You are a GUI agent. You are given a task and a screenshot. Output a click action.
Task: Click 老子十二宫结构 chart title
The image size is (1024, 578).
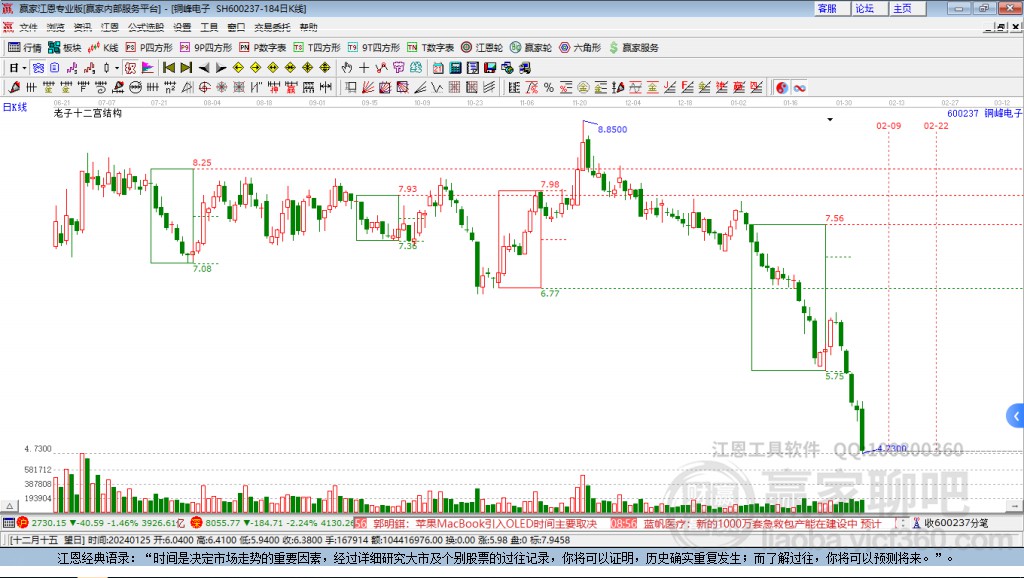pos(88,113)
